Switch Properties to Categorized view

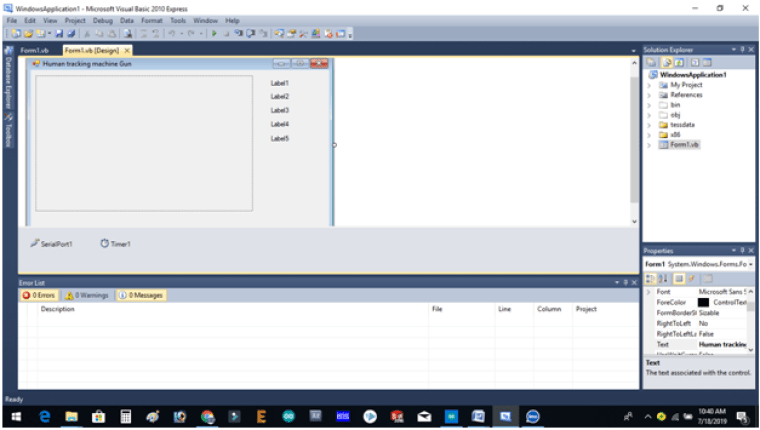650,279
